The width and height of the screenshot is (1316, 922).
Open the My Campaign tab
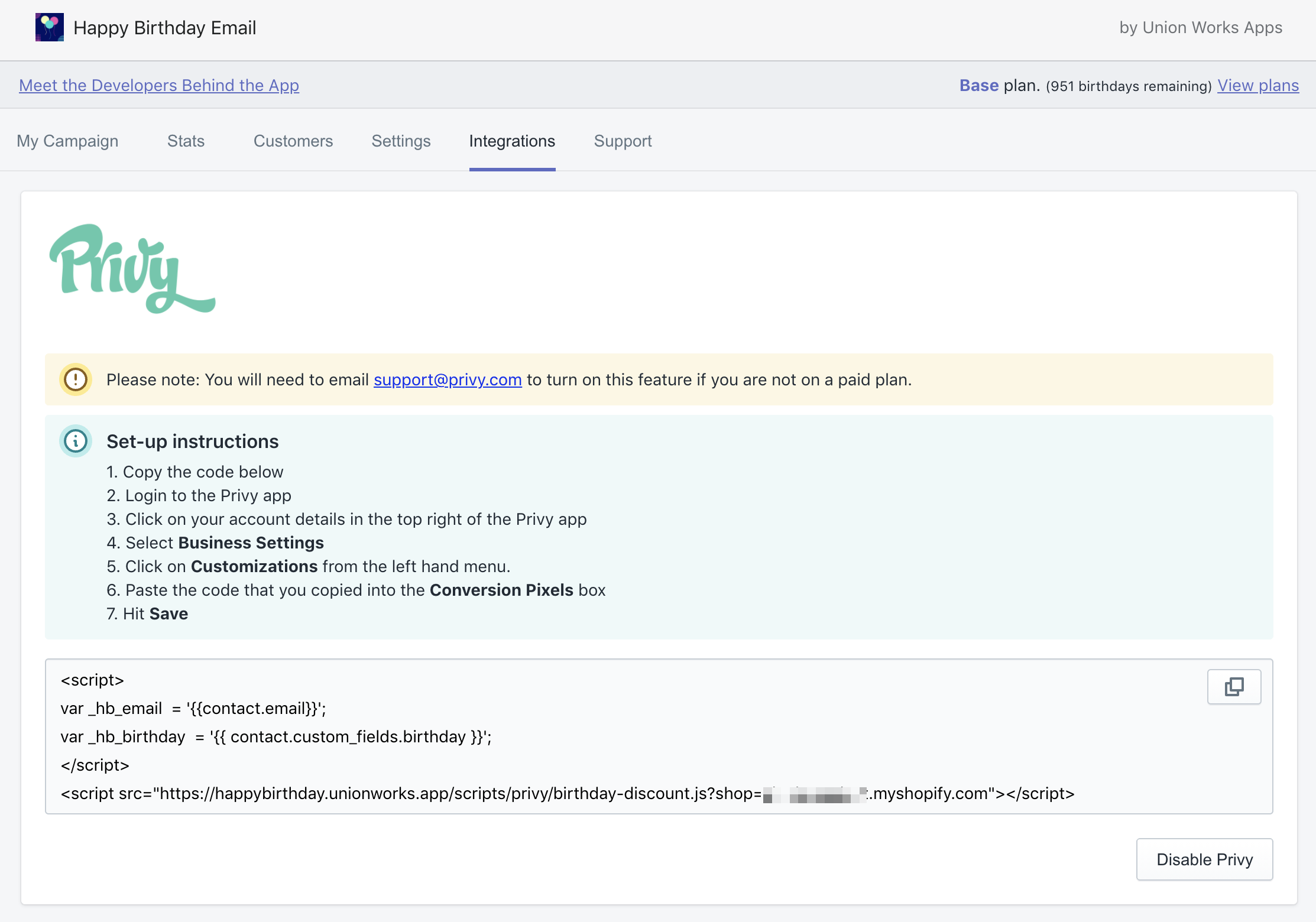pos(67,141)
